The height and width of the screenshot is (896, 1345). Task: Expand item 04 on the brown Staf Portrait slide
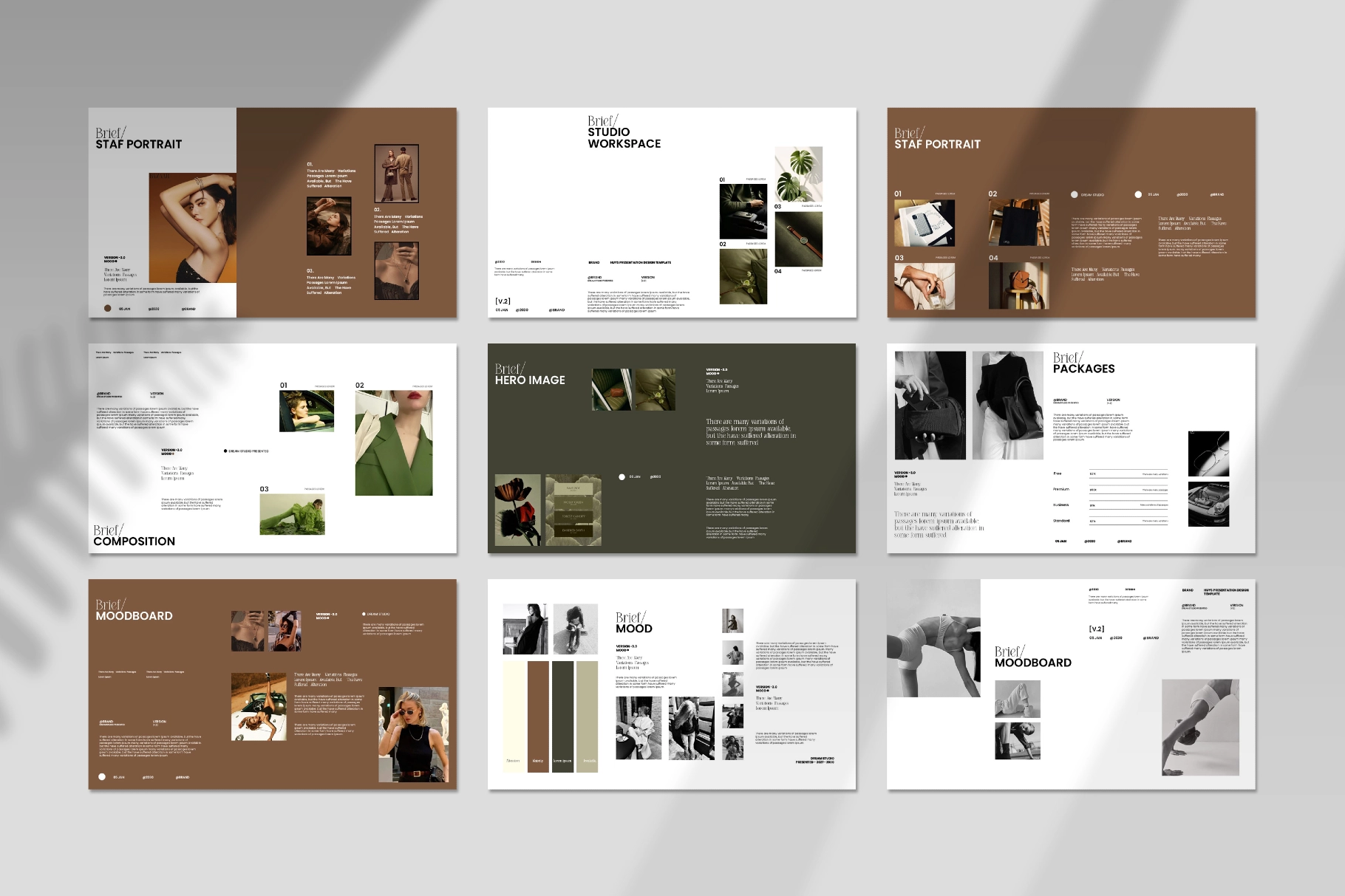pyautogui.click(x=992, y=258)
